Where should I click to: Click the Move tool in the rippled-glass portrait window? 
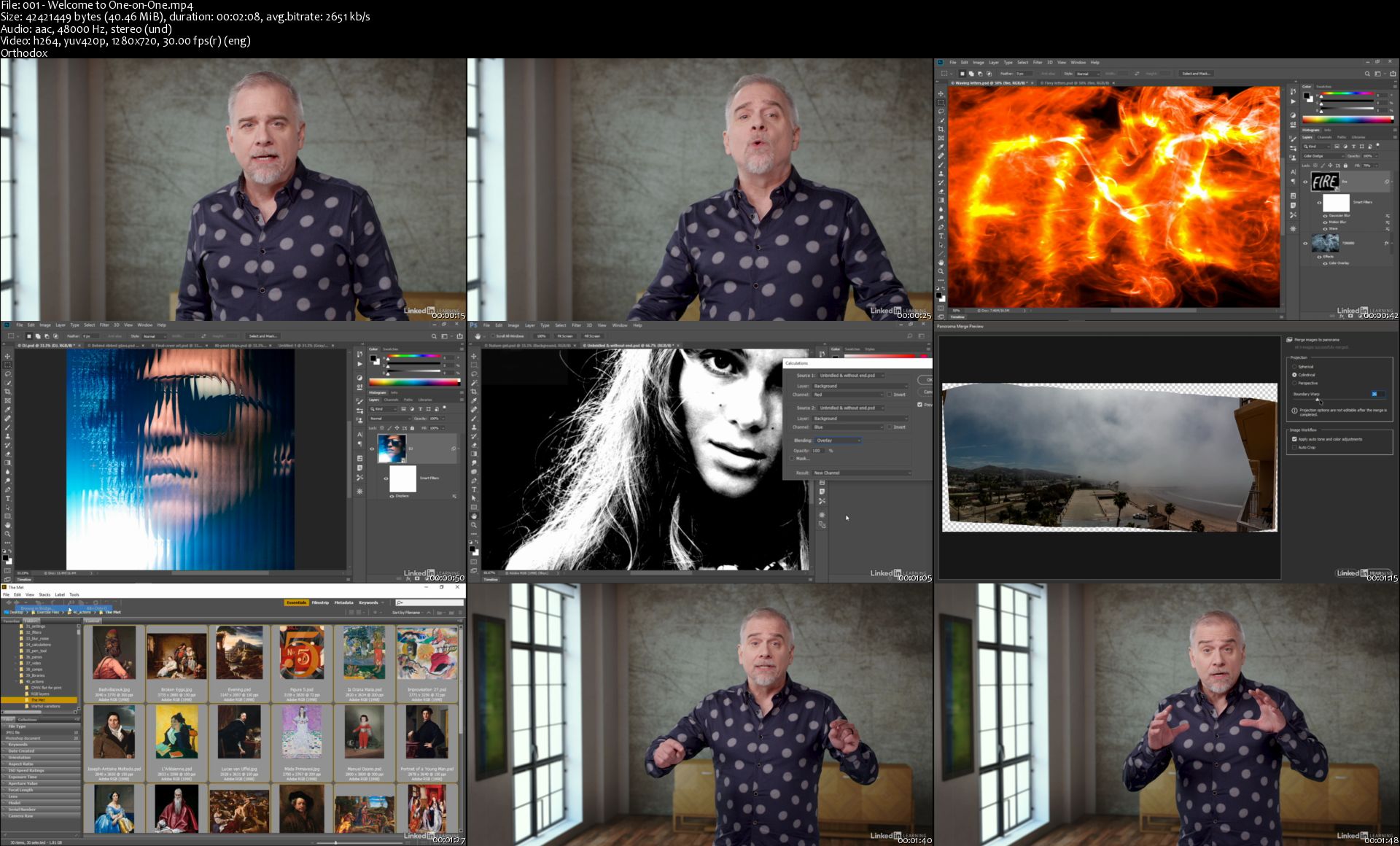click(x=8, y=357)
